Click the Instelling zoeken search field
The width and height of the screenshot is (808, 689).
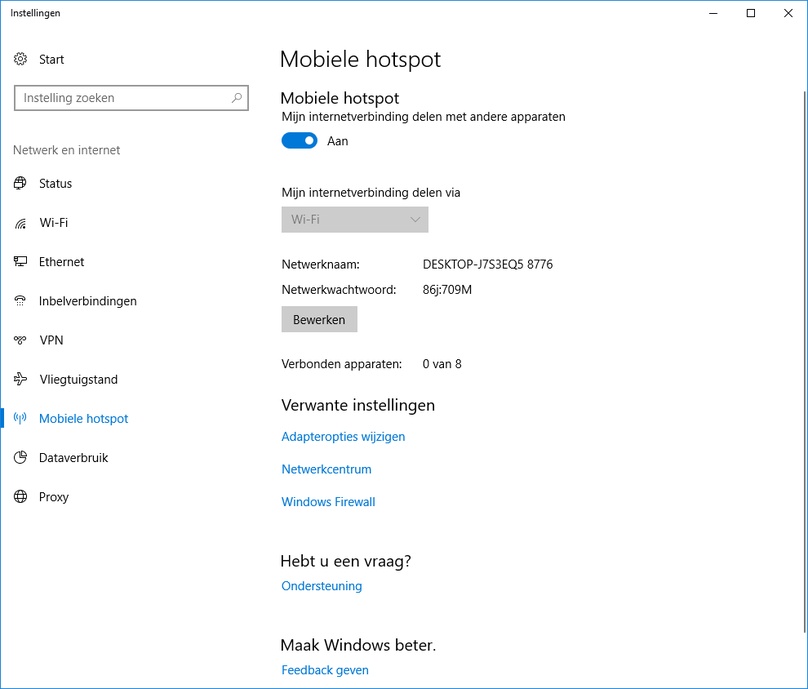(x=131, y=98)
